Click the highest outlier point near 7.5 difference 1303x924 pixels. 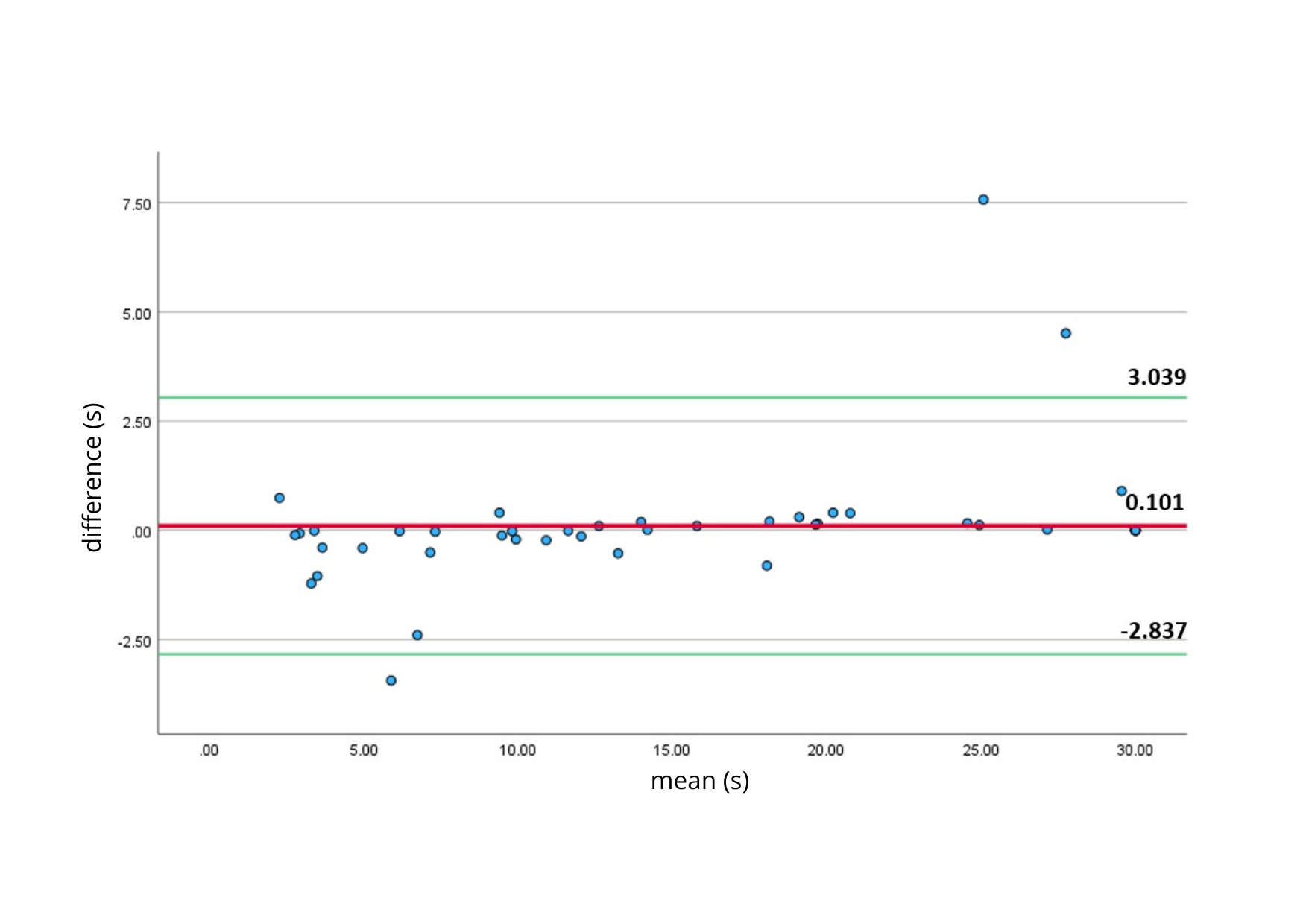(x=984, y=199)
